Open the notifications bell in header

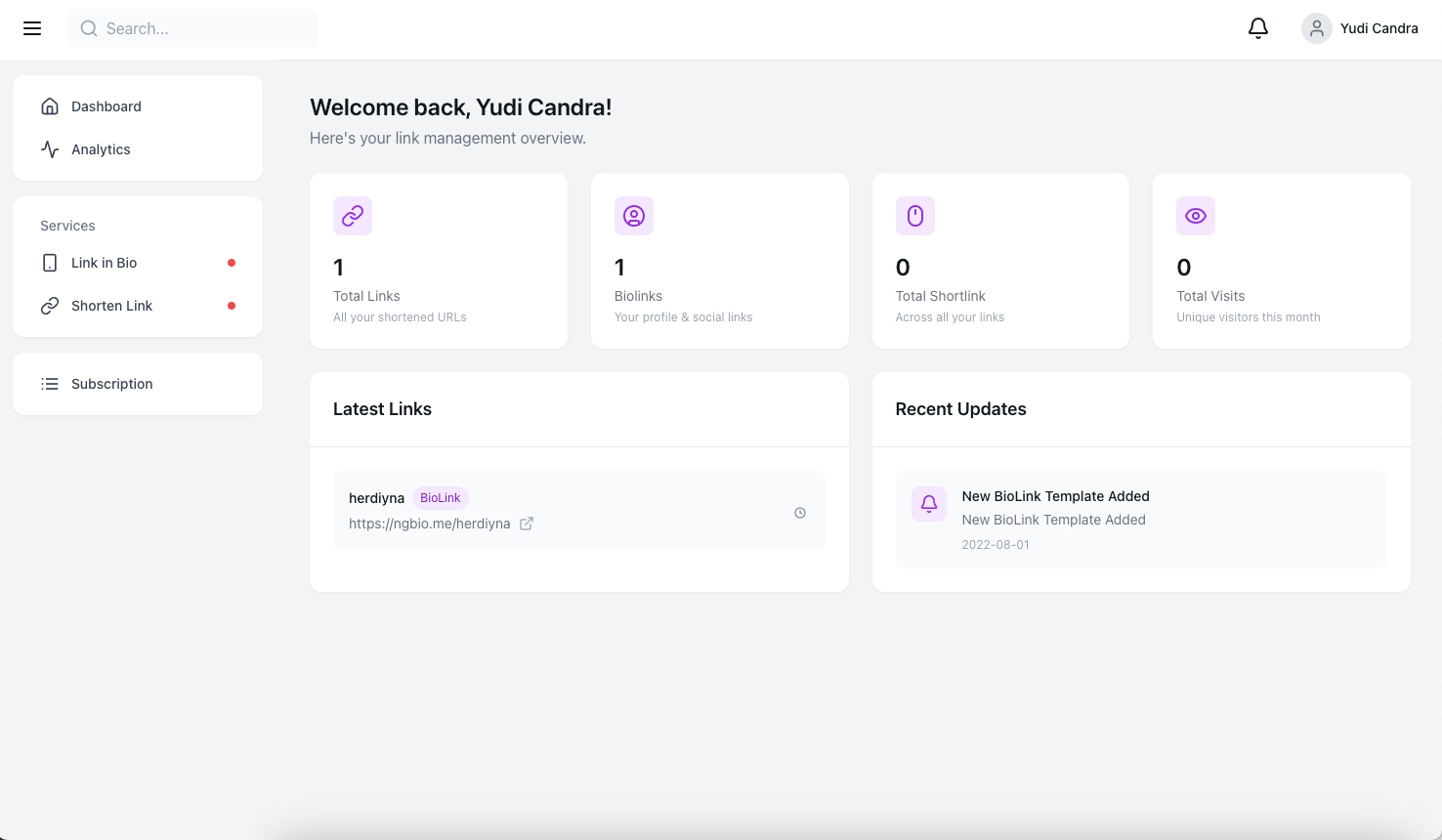click(1258, 28)
